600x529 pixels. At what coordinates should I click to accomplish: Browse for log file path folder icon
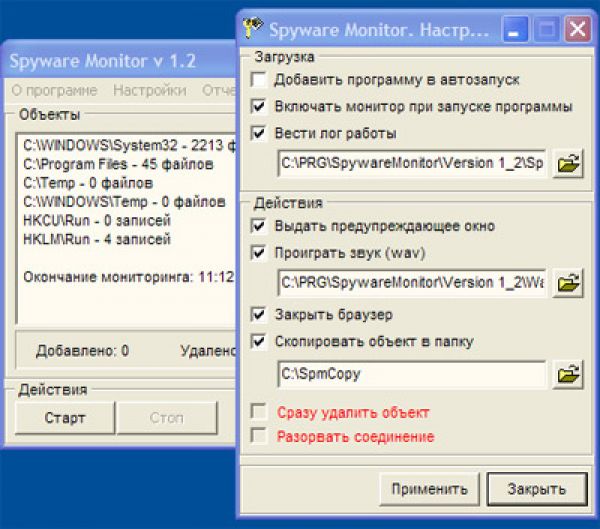coord(568,164)
